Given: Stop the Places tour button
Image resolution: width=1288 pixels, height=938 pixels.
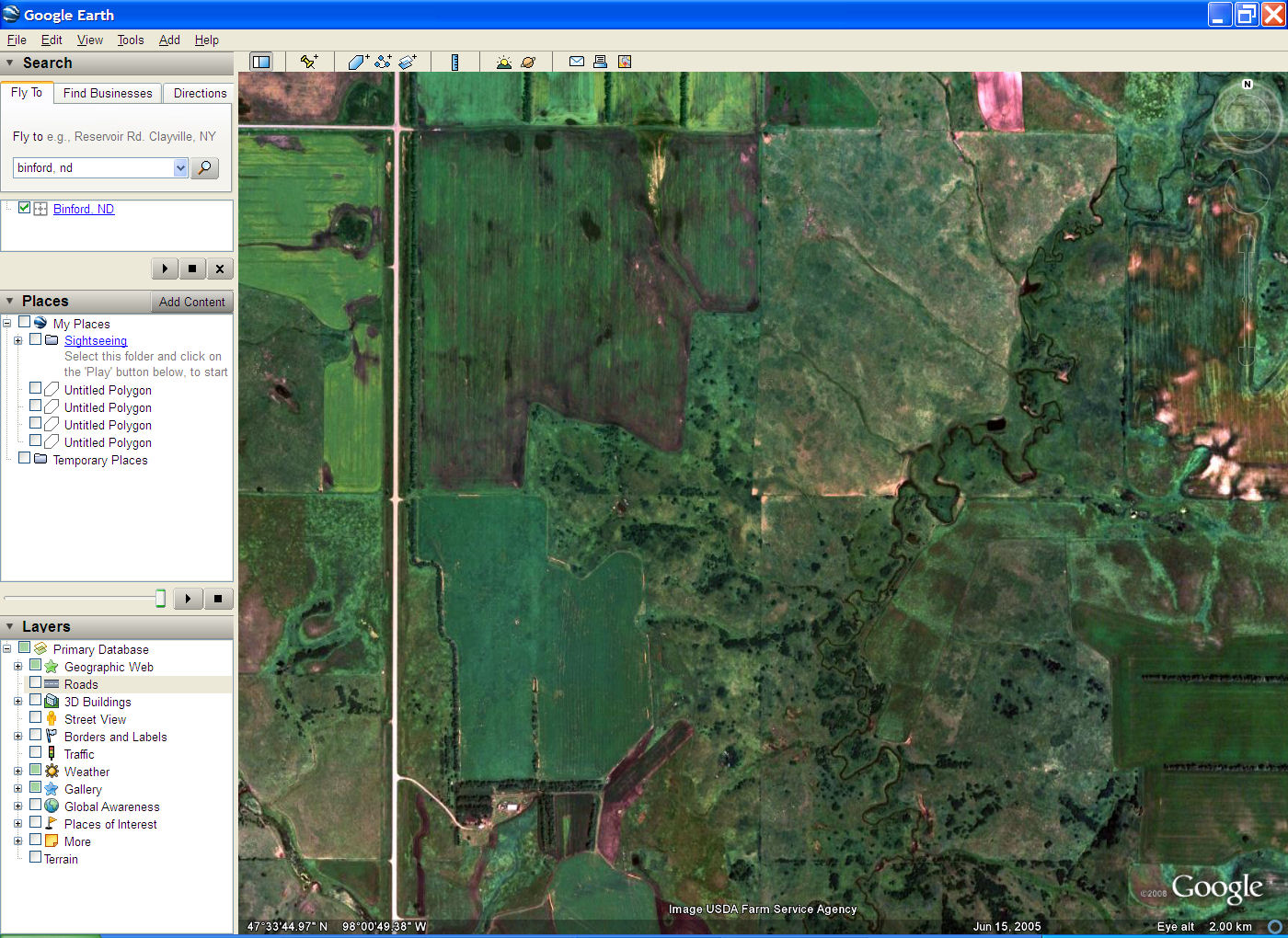Looking at the screenshot, I should click(218, 599).
